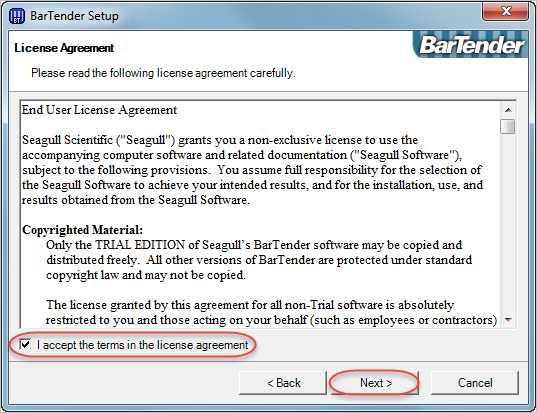Click the scrollbar track below the thumb
The image size is (537, 413).
click(508, 223)
